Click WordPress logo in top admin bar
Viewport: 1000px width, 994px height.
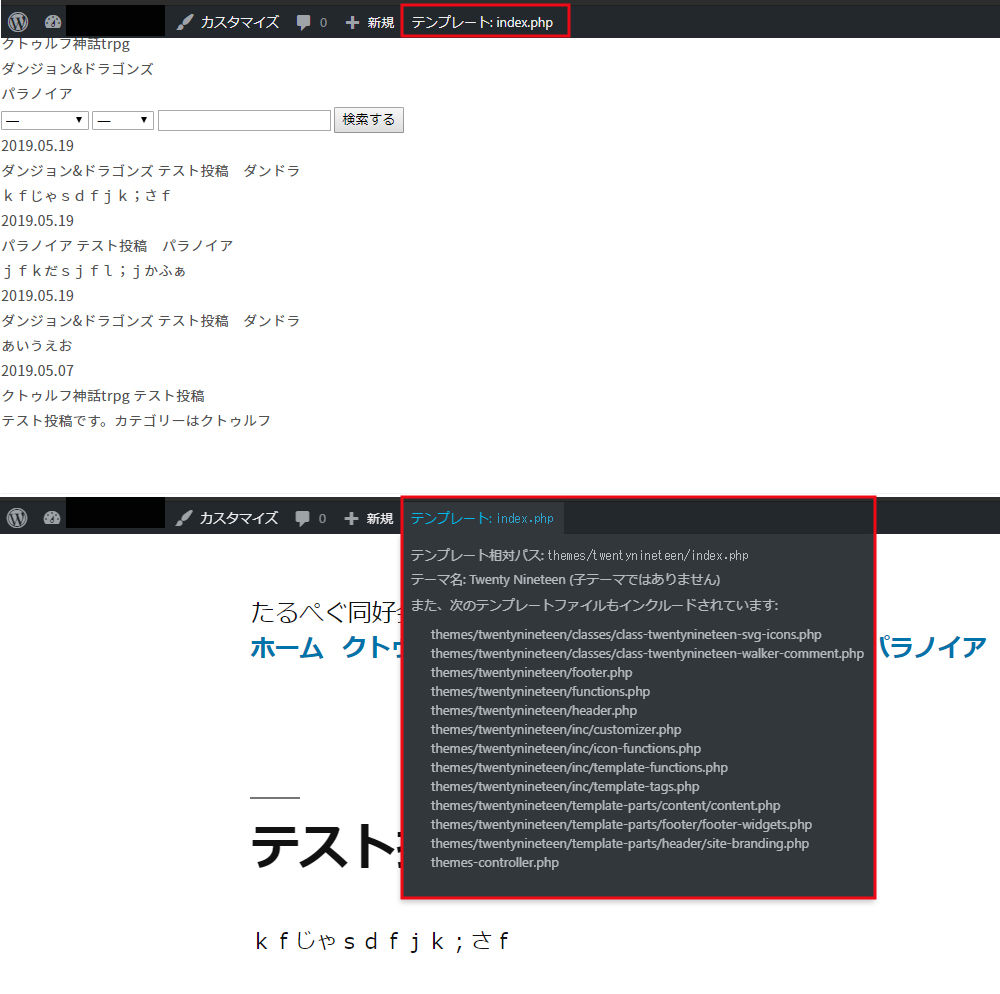coord(18,22)
